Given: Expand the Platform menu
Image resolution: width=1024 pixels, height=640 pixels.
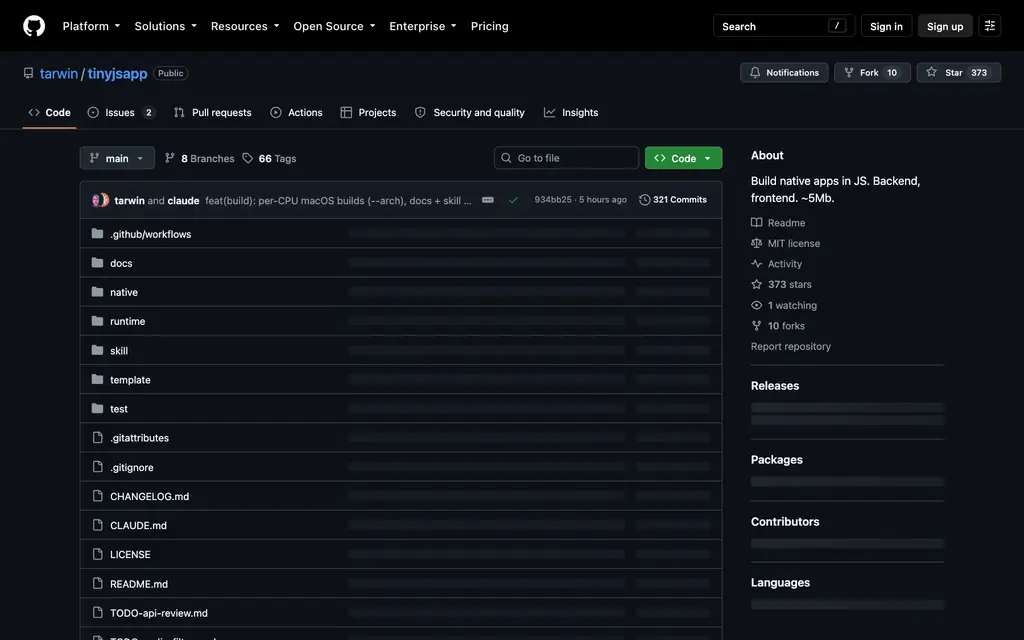Looking at the screenshot, I should [x=91, y=26].
